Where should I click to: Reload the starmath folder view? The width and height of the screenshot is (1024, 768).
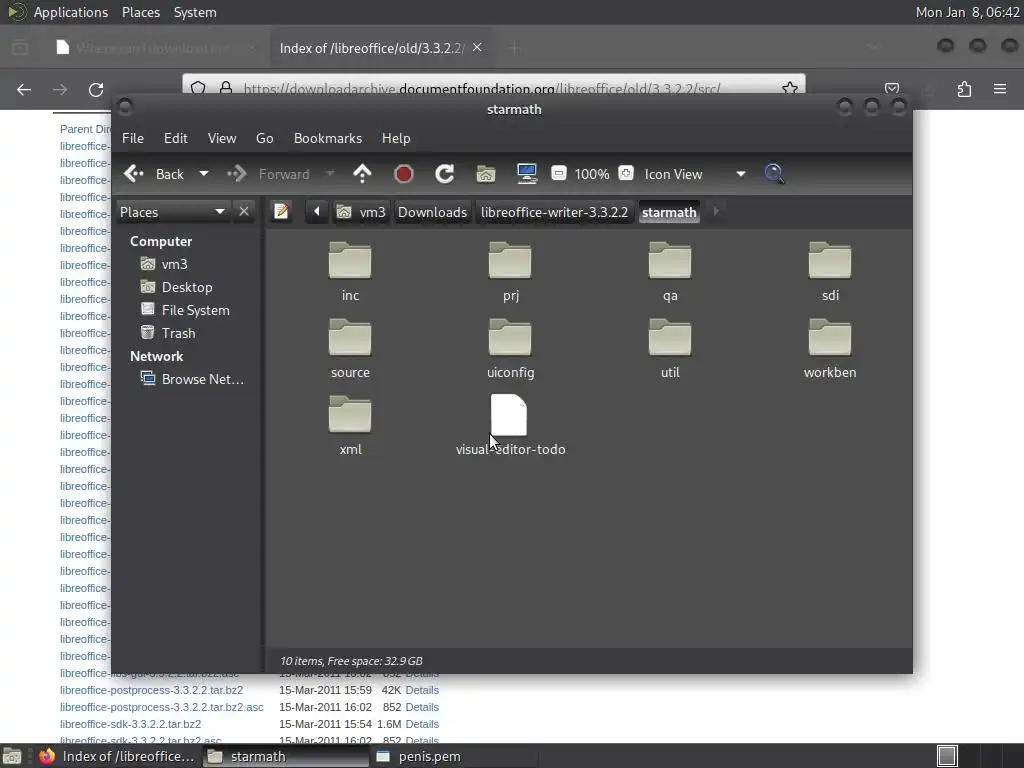tap(445, 174)
